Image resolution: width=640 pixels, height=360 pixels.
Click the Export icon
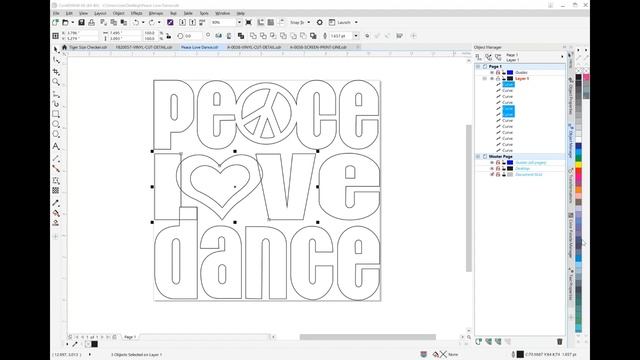pyautogui.click(x=192, y=22)
